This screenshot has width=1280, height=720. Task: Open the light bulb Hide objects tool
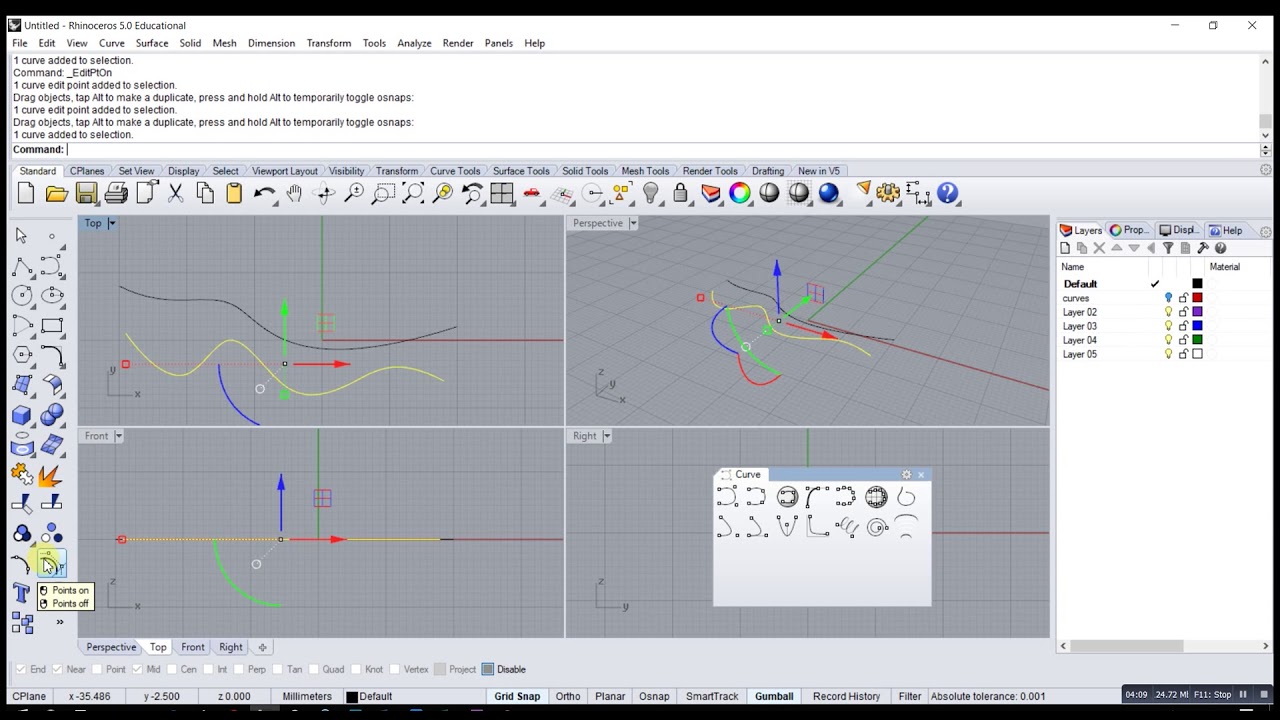[x=651, y=193]
